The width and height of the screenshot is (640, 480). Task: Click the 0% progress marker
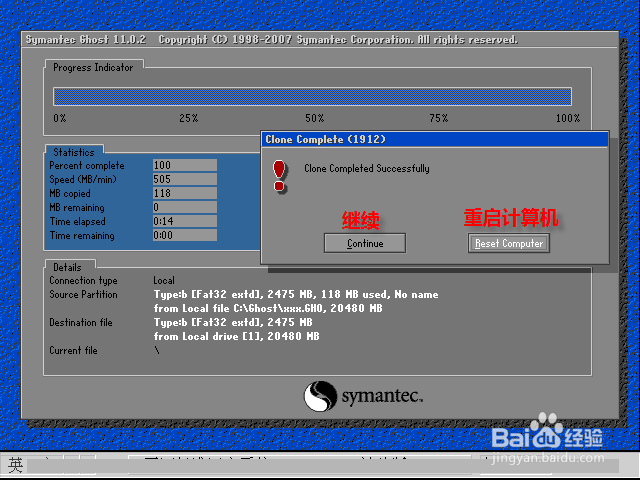60,118
